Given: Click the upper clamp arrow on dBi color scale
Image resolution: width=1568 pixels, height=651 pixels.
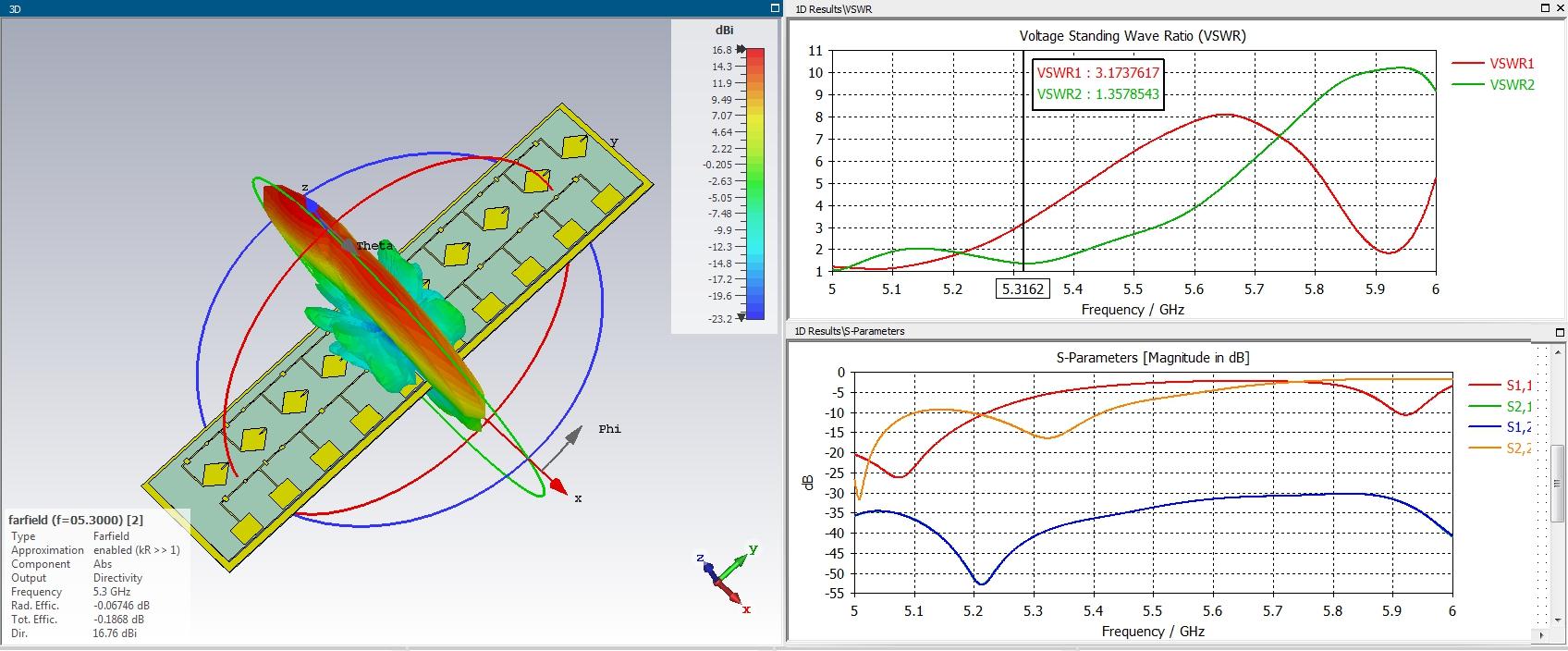Looking at the screenshot, I should [x=742, y=50].
